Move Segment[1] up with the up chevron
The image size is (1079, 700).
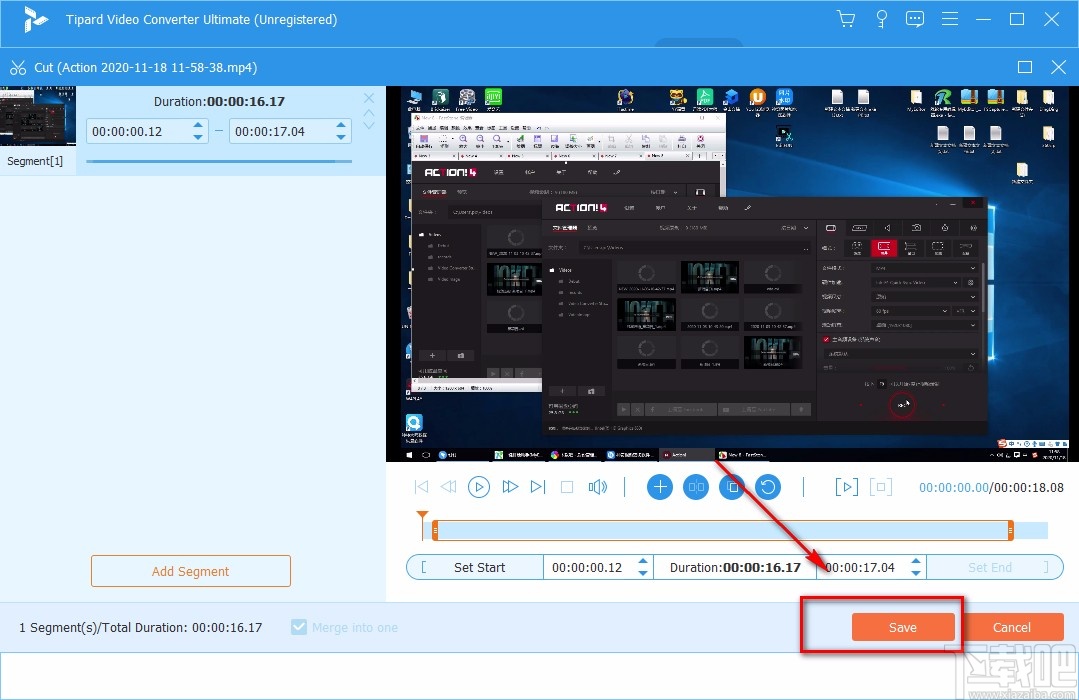tap(369, 112)
